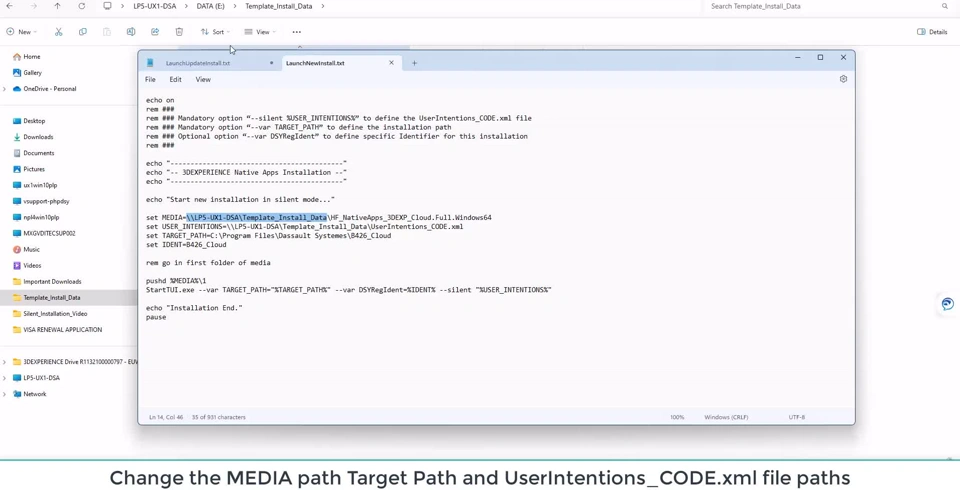Click Windows (CRLF) in Notepad status bar
Viewport: 960px width, 490px height.
coord(726,417)
